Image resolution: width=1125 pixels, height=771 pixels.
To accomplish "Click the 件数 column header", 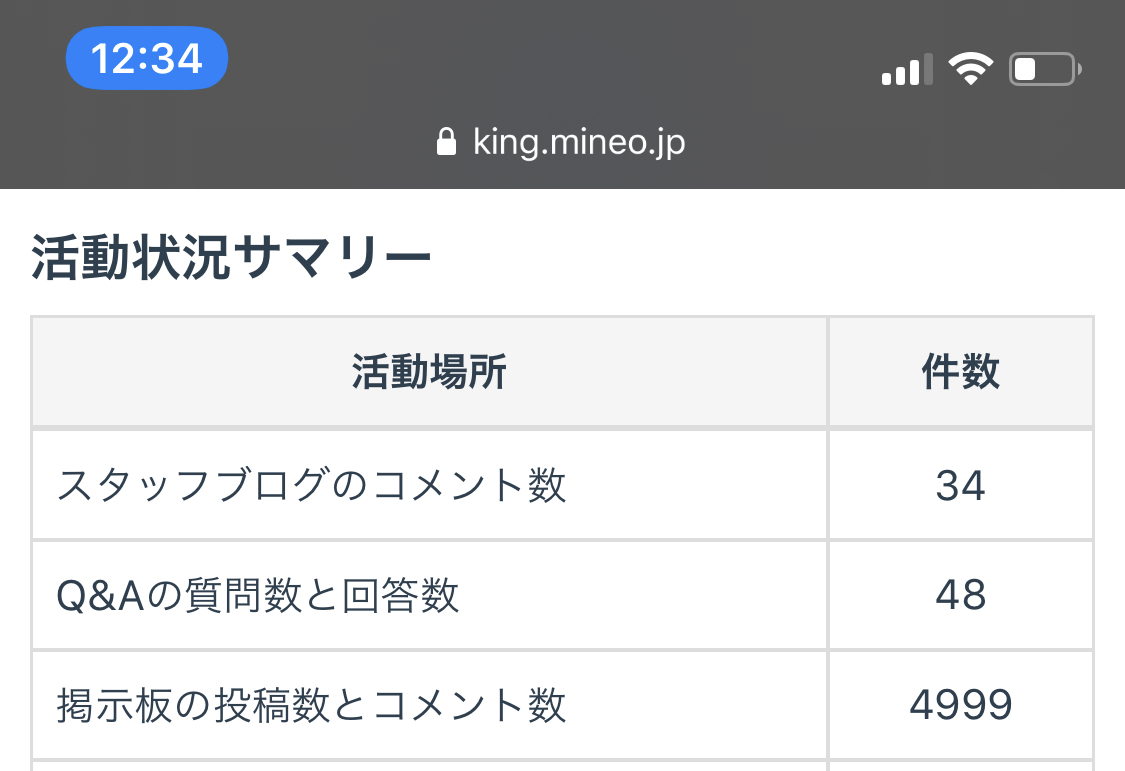I will (x=960, y=372).
